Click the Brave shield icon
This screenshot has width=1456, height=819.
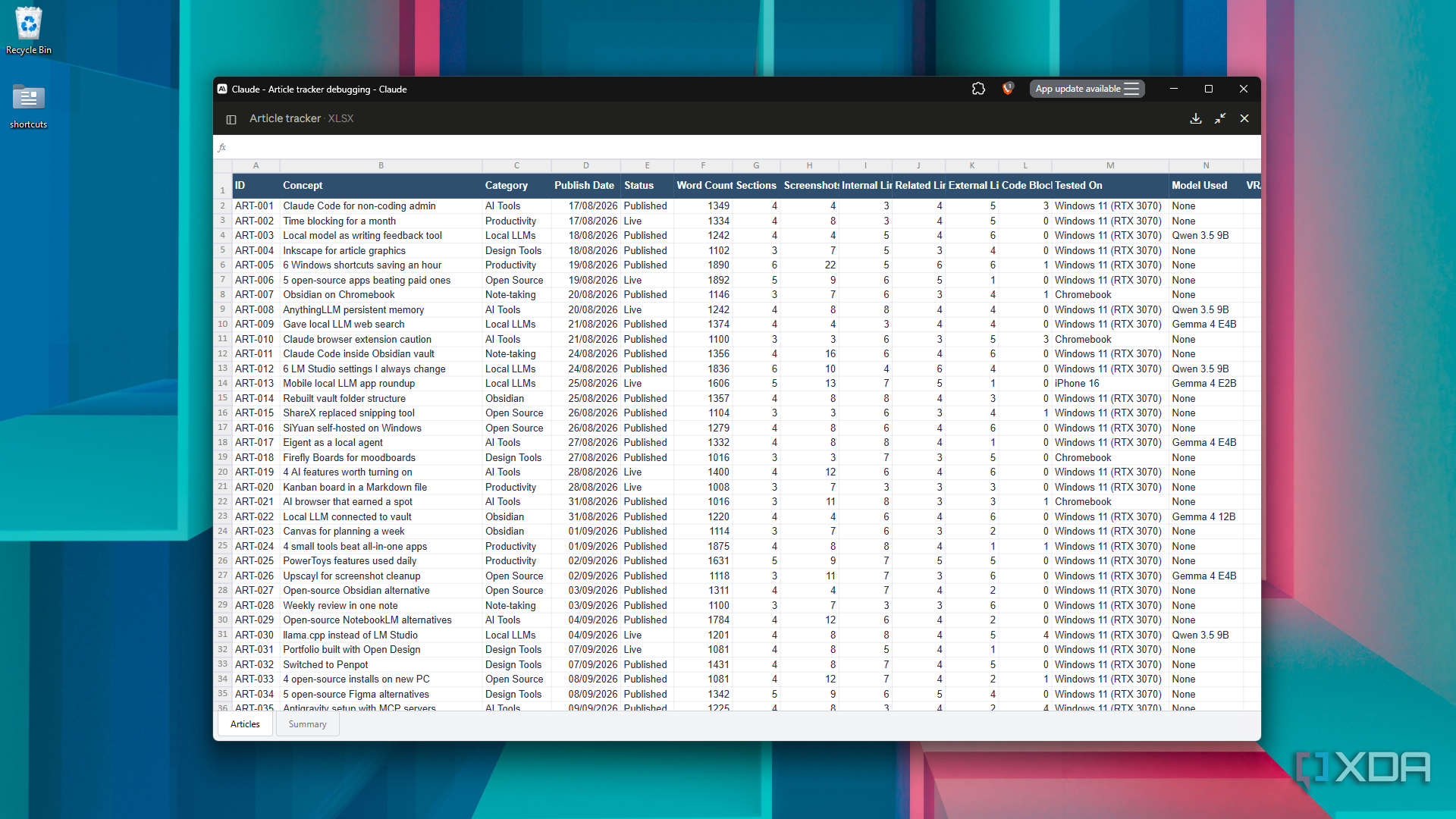point(1008,89)
